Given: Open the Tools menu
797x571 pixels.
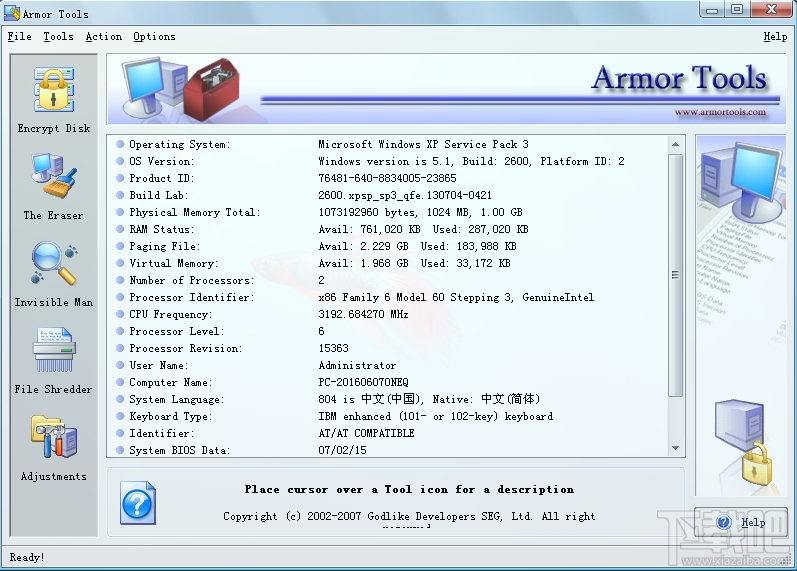Looking at the screenshot, I should [x=58, y=37].
